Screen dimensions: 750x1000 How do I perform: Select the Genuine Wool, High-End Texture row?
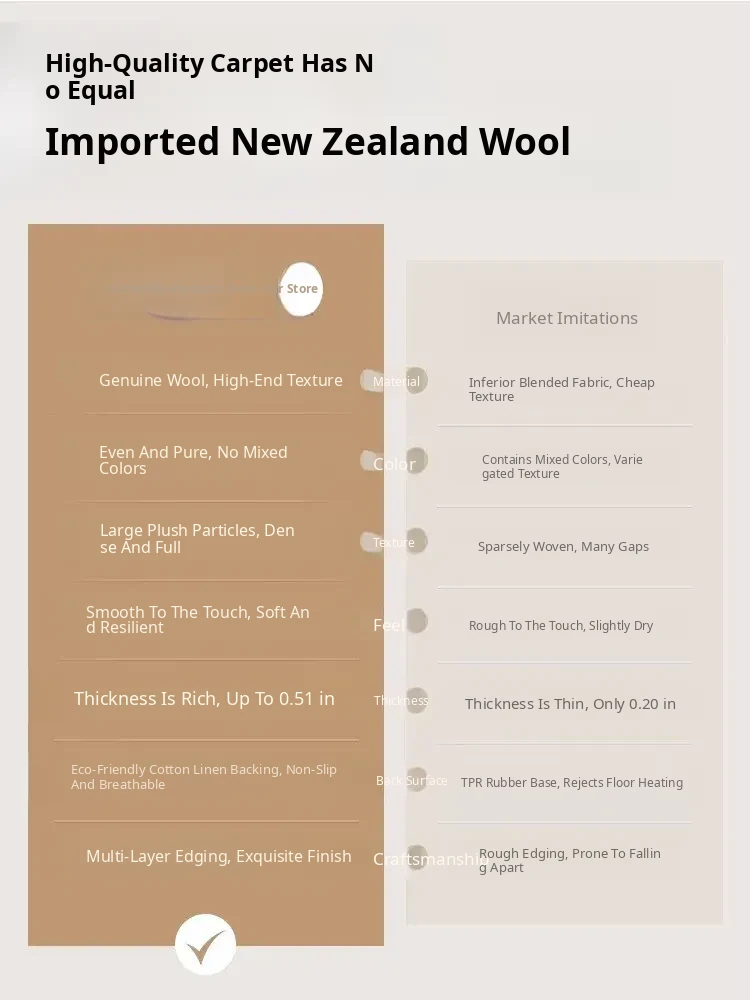coord(221,380)
